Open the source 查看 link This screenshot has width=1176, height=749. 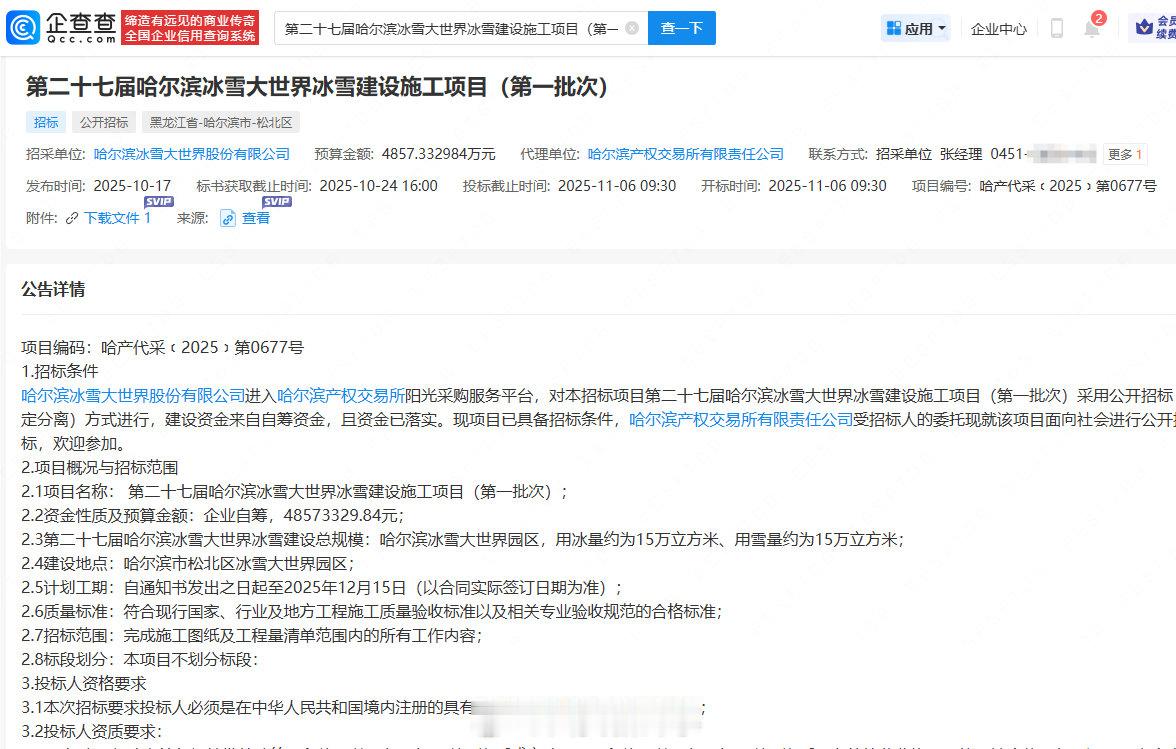tap(256, 217)
